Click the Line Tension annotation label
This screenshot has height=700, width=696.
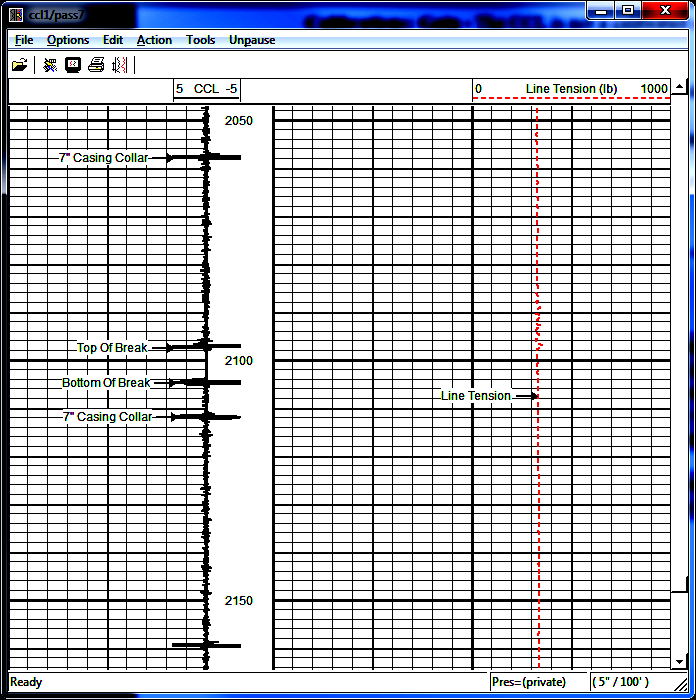[476, 396]
